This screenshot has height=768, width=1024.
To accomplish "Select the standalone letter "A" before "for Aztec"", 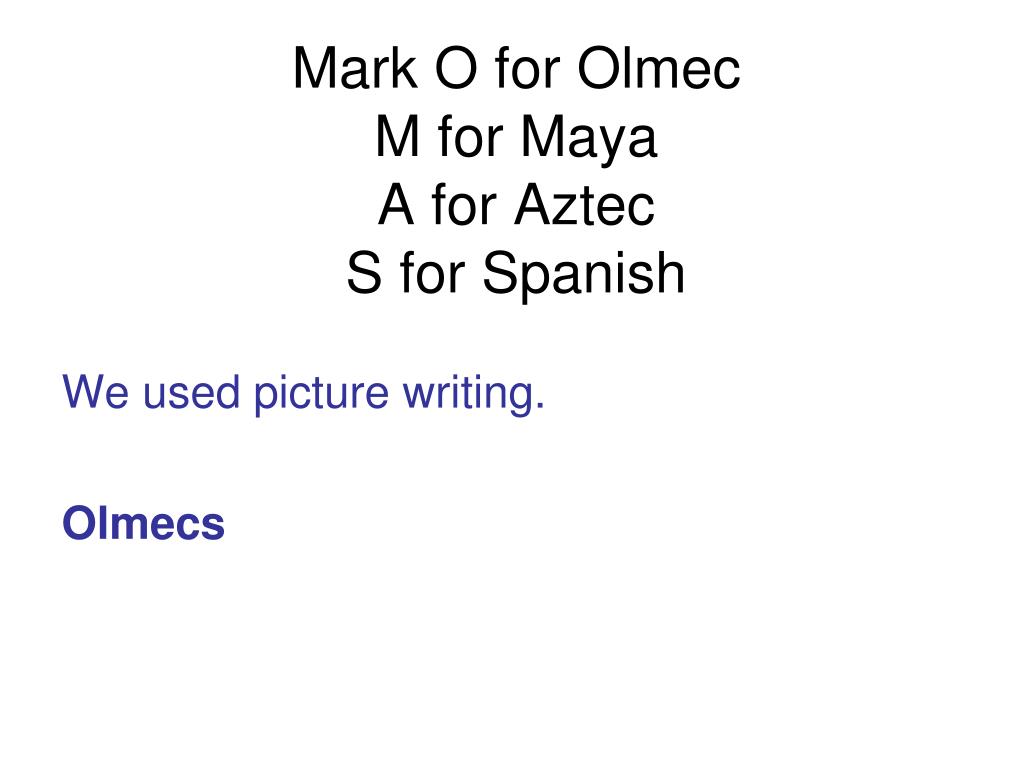I will click(x=396, y=204).
